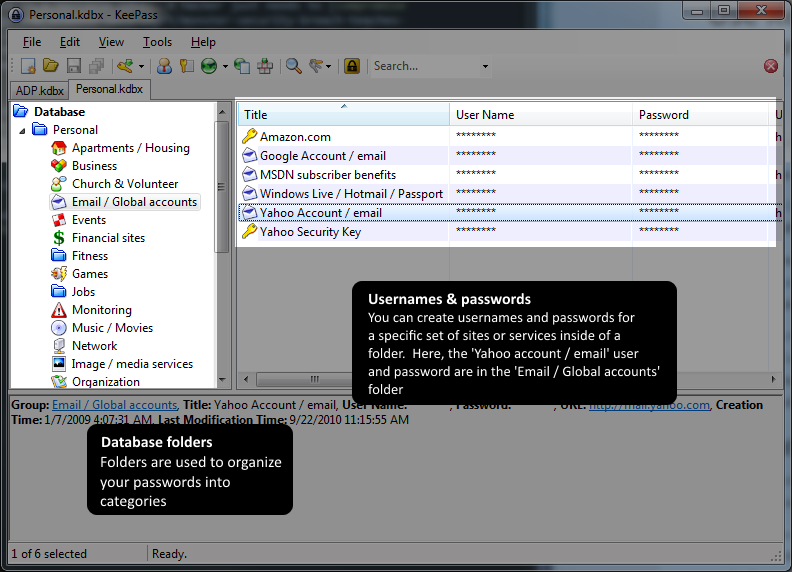Open the Jobs folder

83,292
